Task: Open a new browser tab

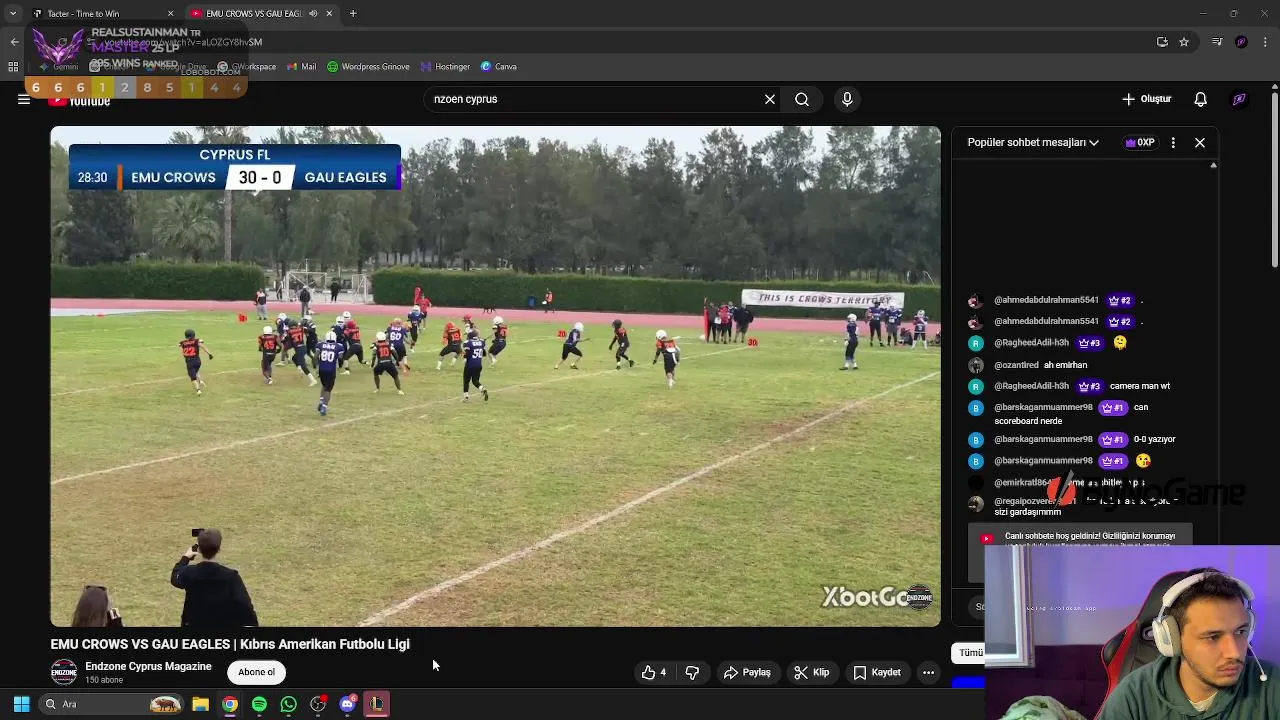Action: (x=353, y=13)
